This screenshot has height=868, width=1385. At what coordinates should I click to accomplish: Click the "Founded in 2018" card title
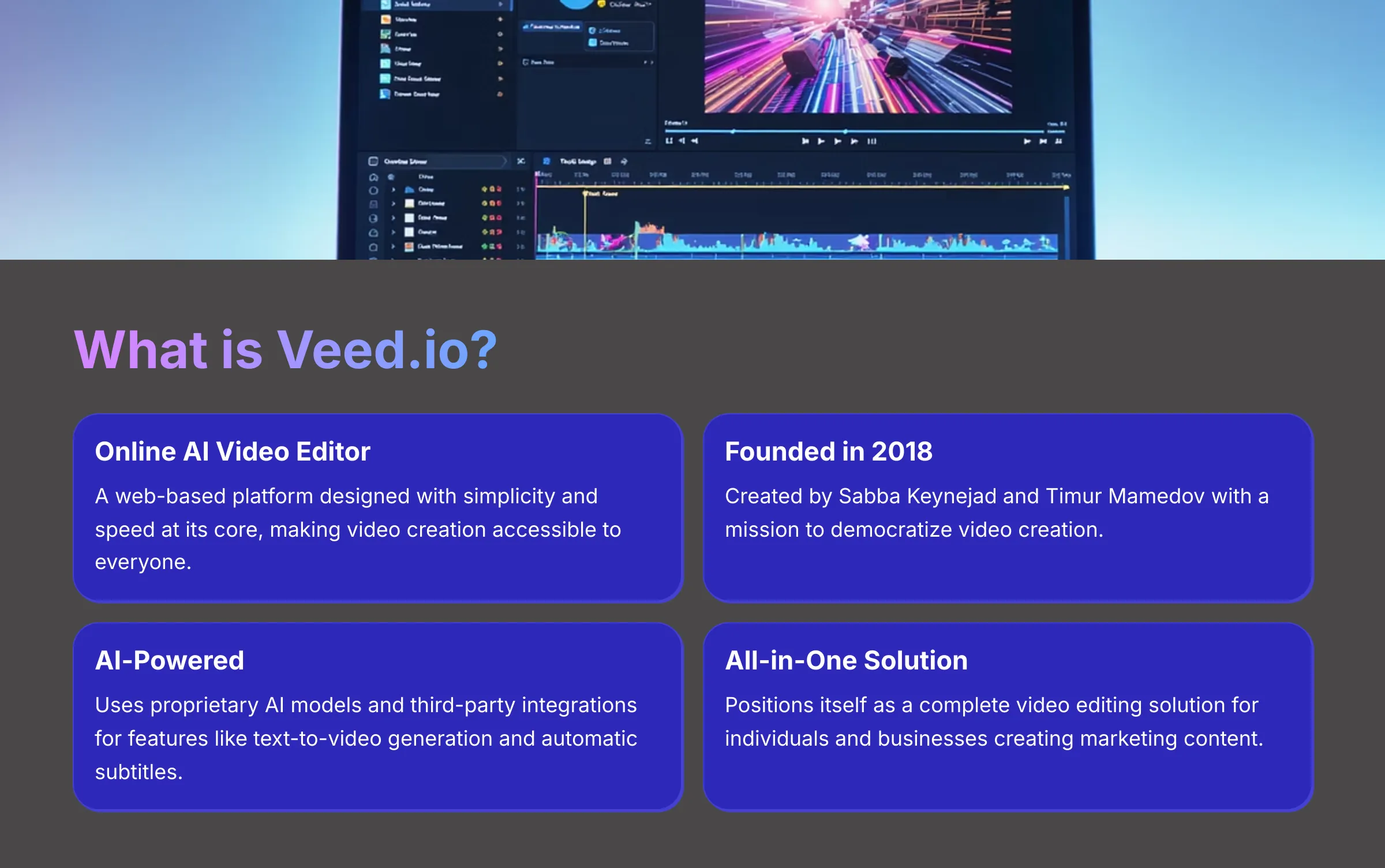click(x=828, y=451)
